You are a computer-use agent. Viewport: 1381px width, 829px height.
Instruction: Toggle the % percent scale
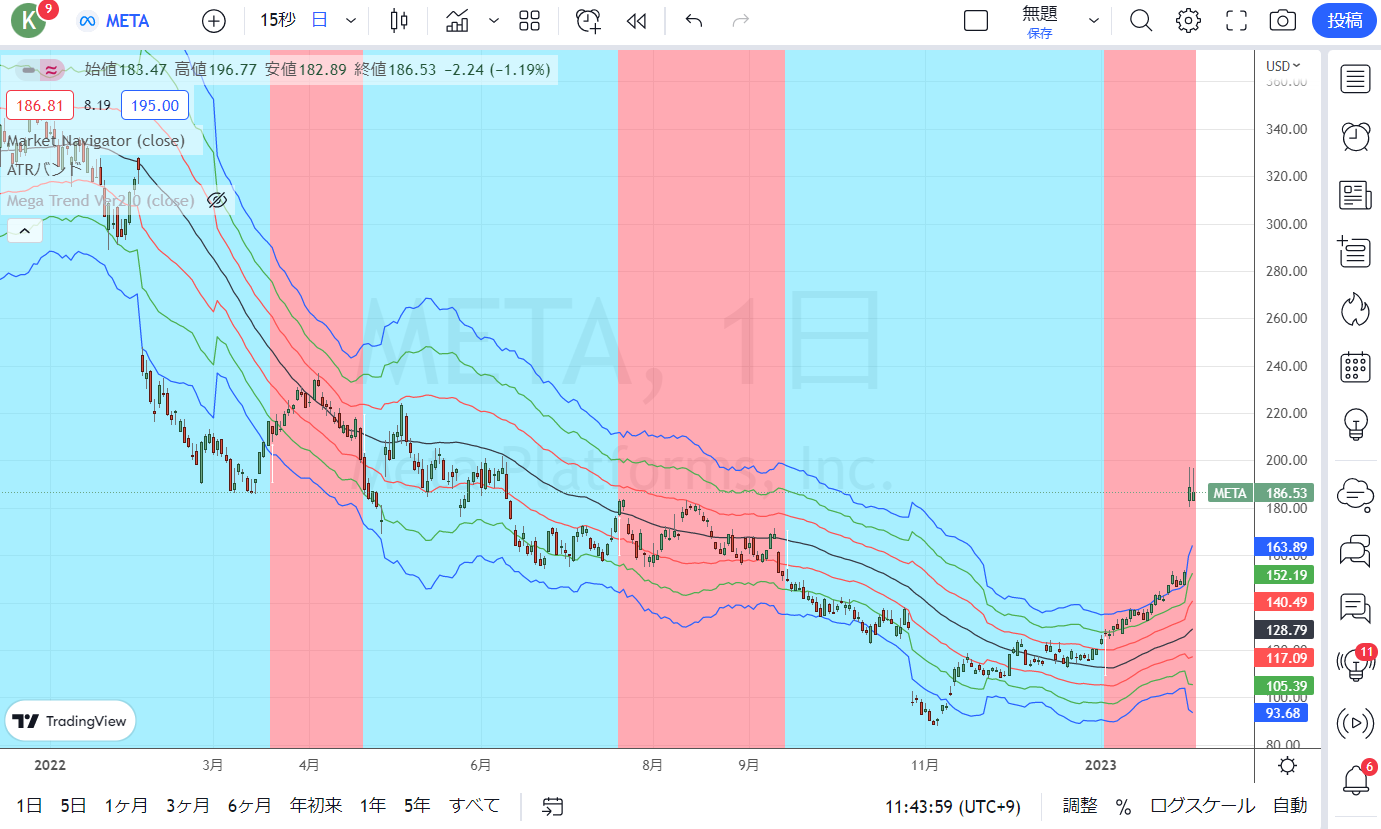tap(1124, 806)
